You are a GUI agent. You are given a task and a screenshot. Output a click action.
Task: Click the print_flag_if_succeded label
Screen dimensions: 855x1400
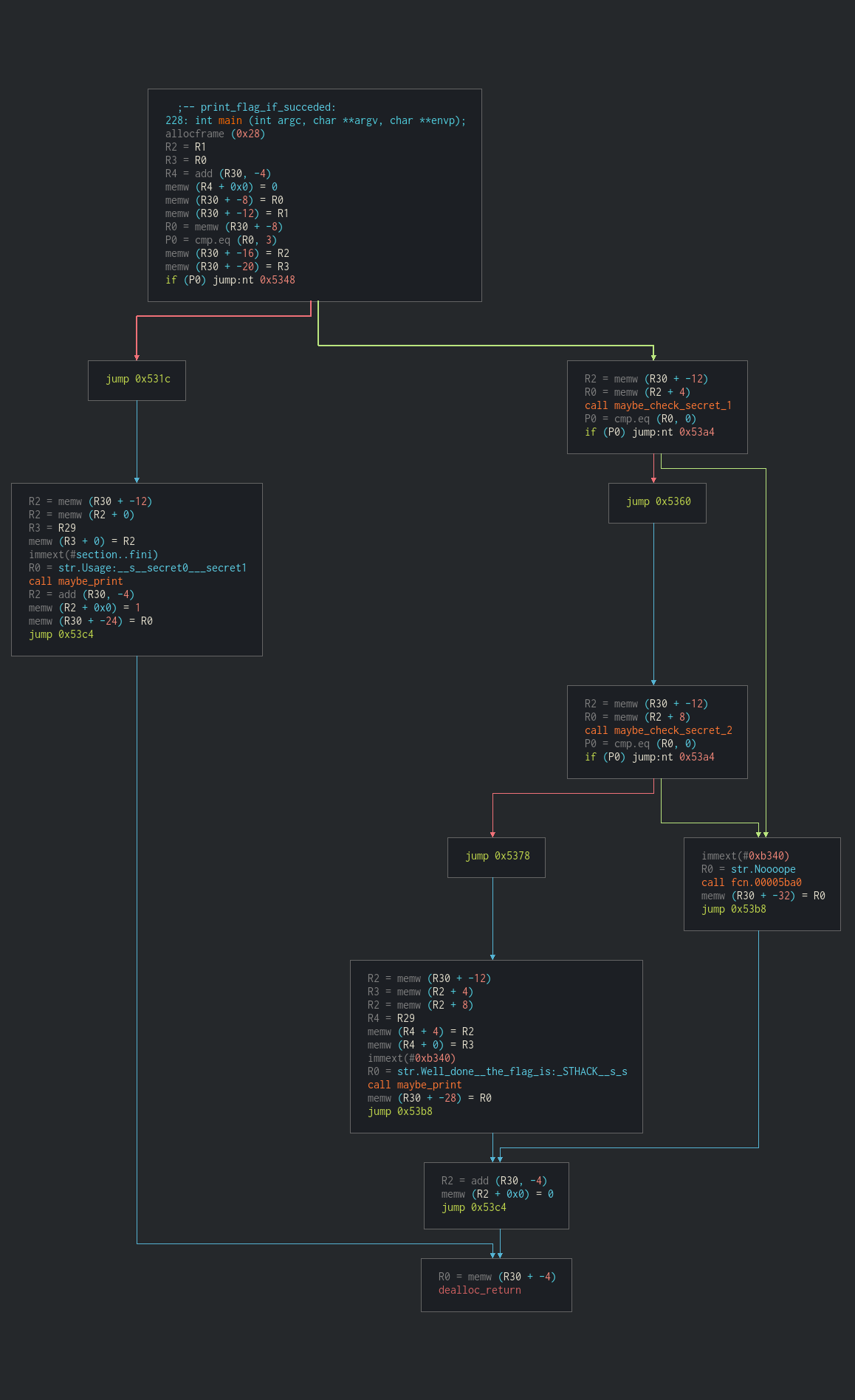click(x=257, y=107)
